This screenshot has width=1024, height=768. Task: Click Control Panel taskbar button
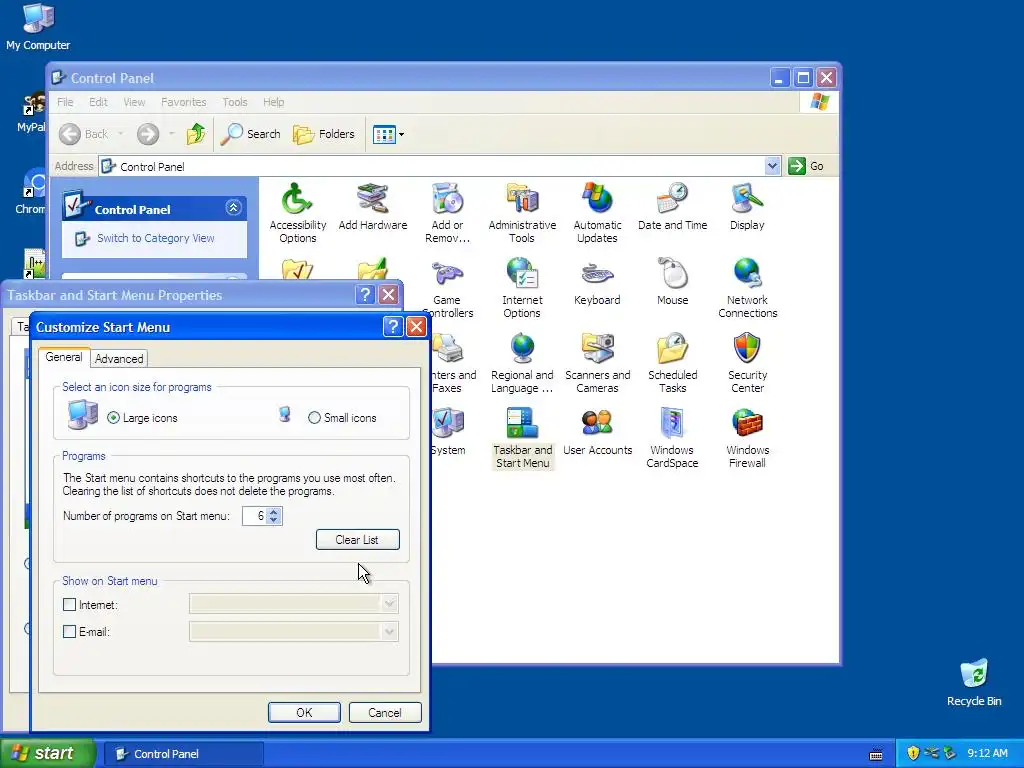[184, 754]
